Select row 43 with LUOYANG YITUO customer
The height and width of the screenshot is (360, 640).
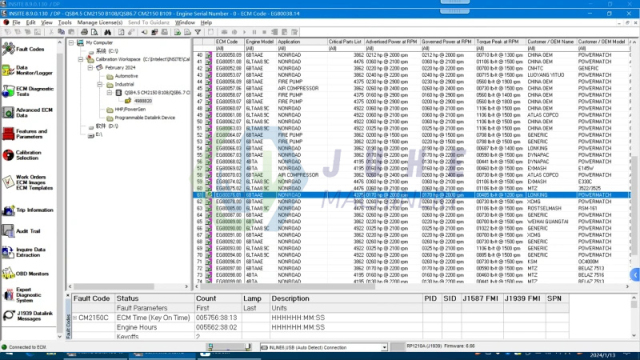pyautogui.click(x=411, y=75)
